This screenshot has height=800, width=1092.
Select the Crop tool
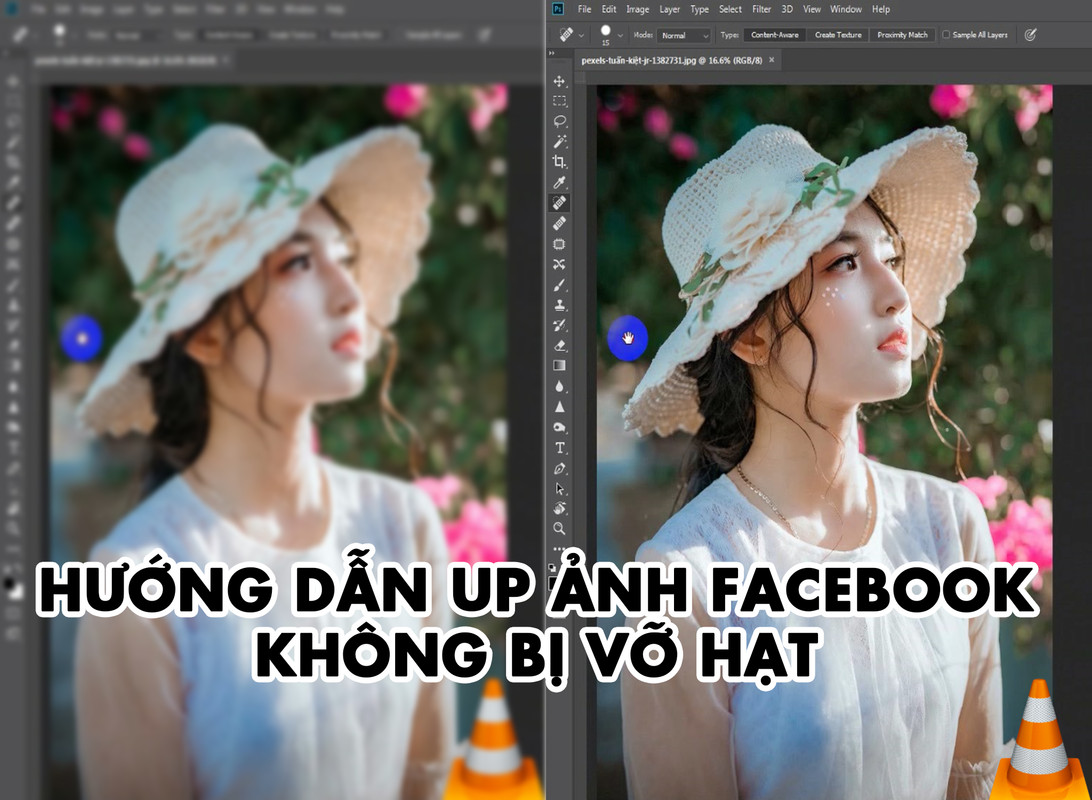[x=559, y=162]
